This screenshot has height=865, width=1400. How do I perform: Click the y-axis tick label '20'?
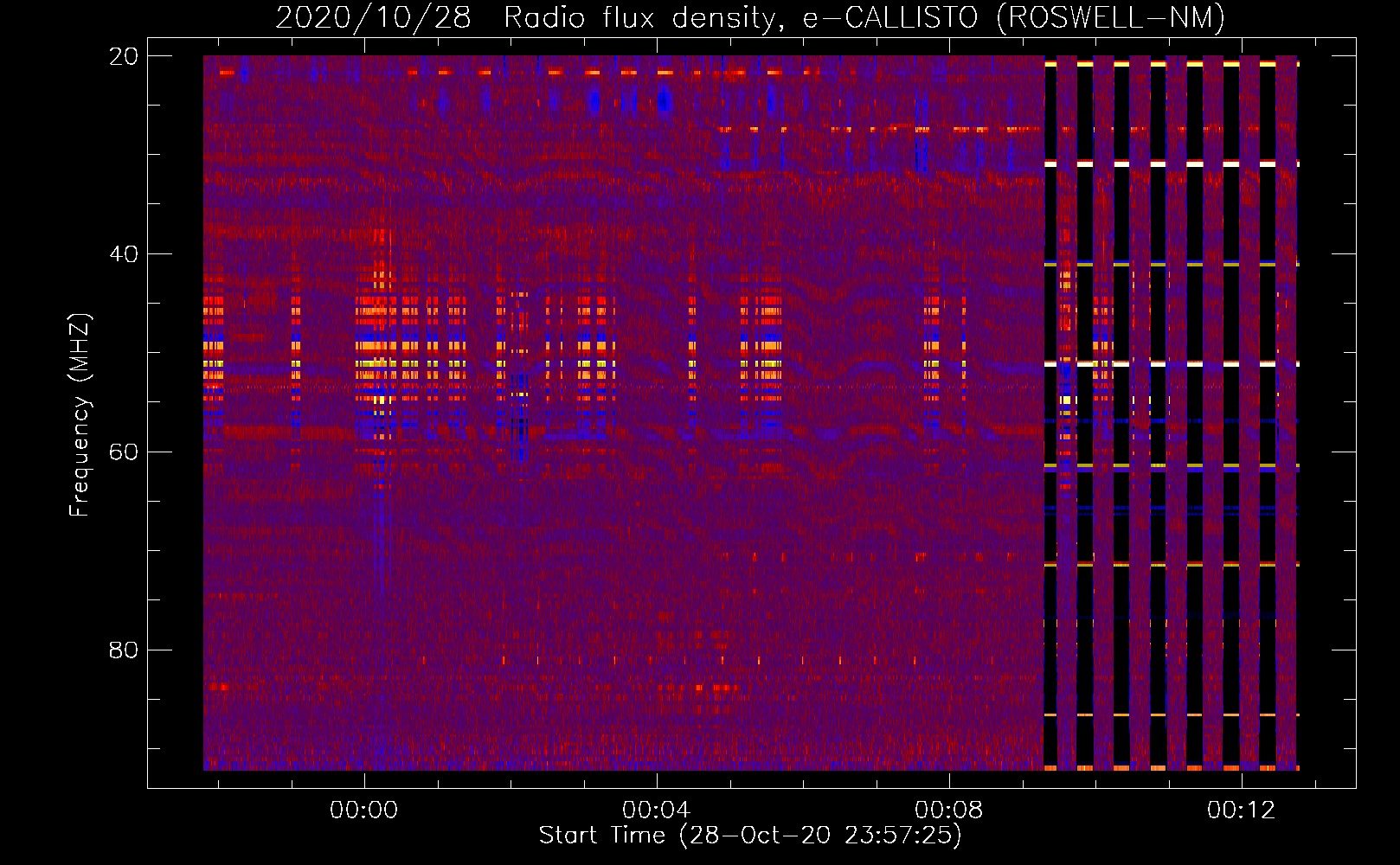(124, 56)
